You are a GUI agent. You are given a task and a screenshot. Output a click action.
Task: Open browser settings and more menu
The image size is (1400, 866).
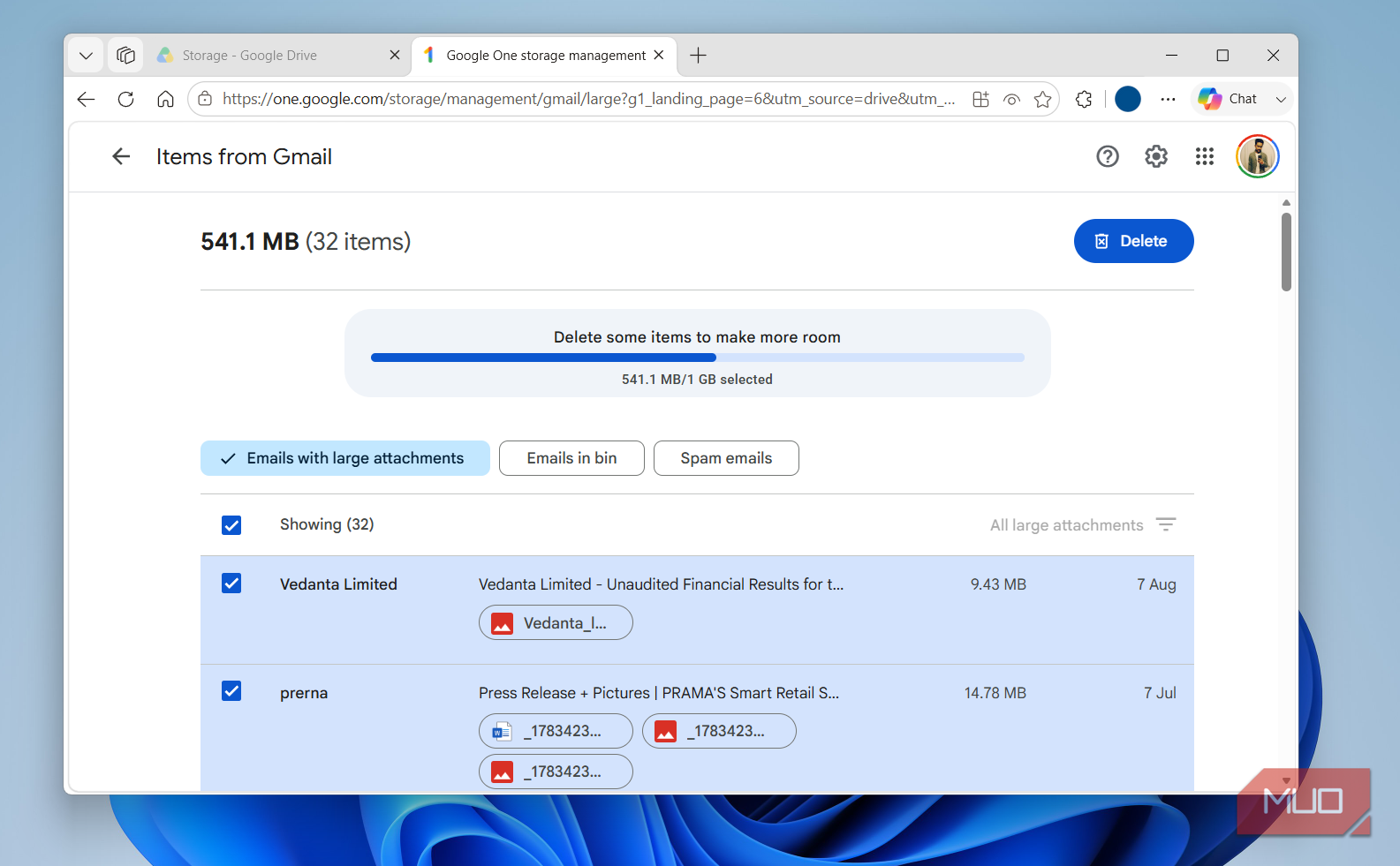click(x=1168, y=99)
